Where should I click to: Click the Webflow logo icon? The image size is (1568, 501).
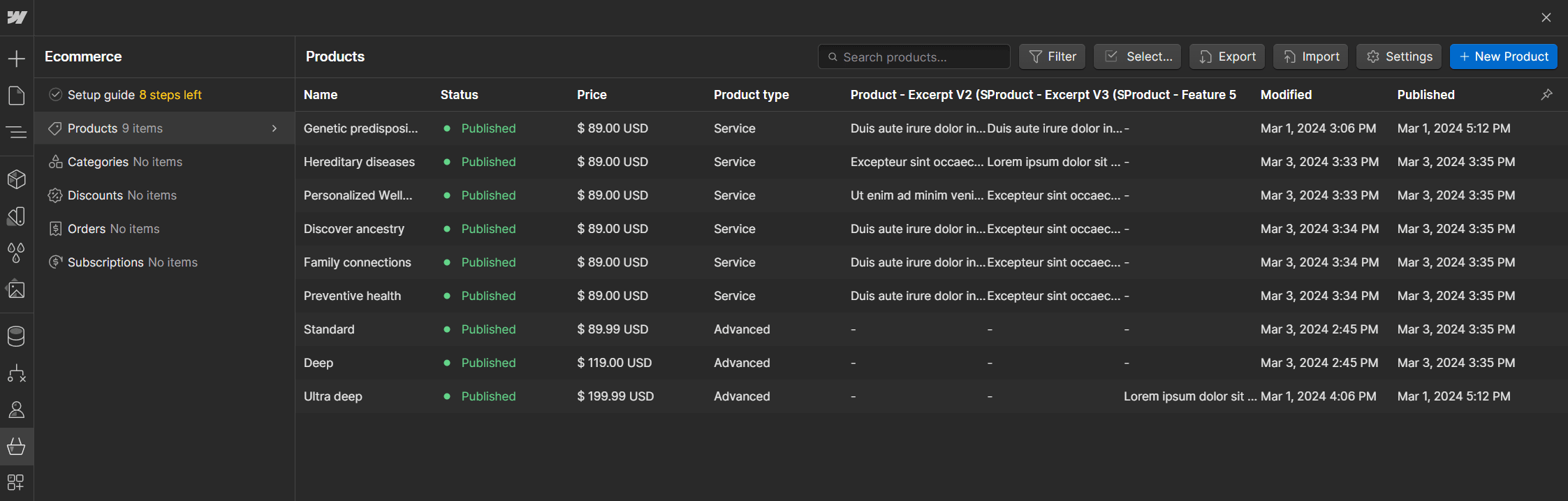click(17, 17)
